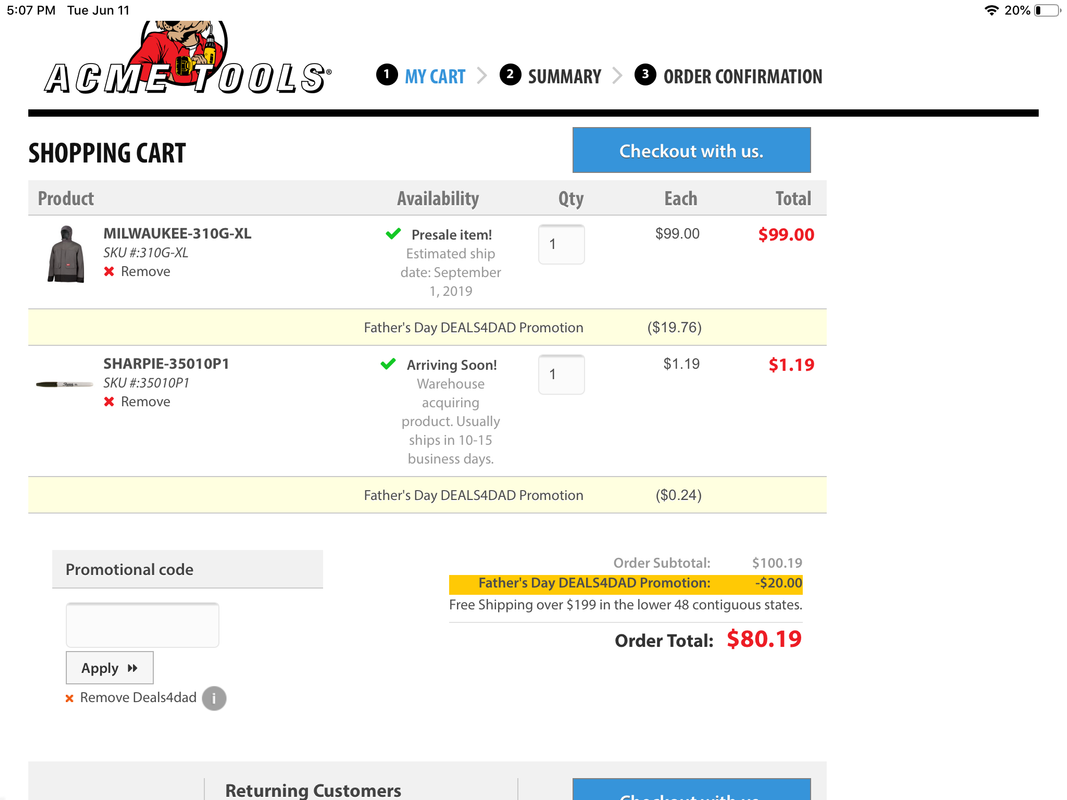Screen dimensions: 1067x800
Task: Click the Availability column header
Action: [438, 199]
